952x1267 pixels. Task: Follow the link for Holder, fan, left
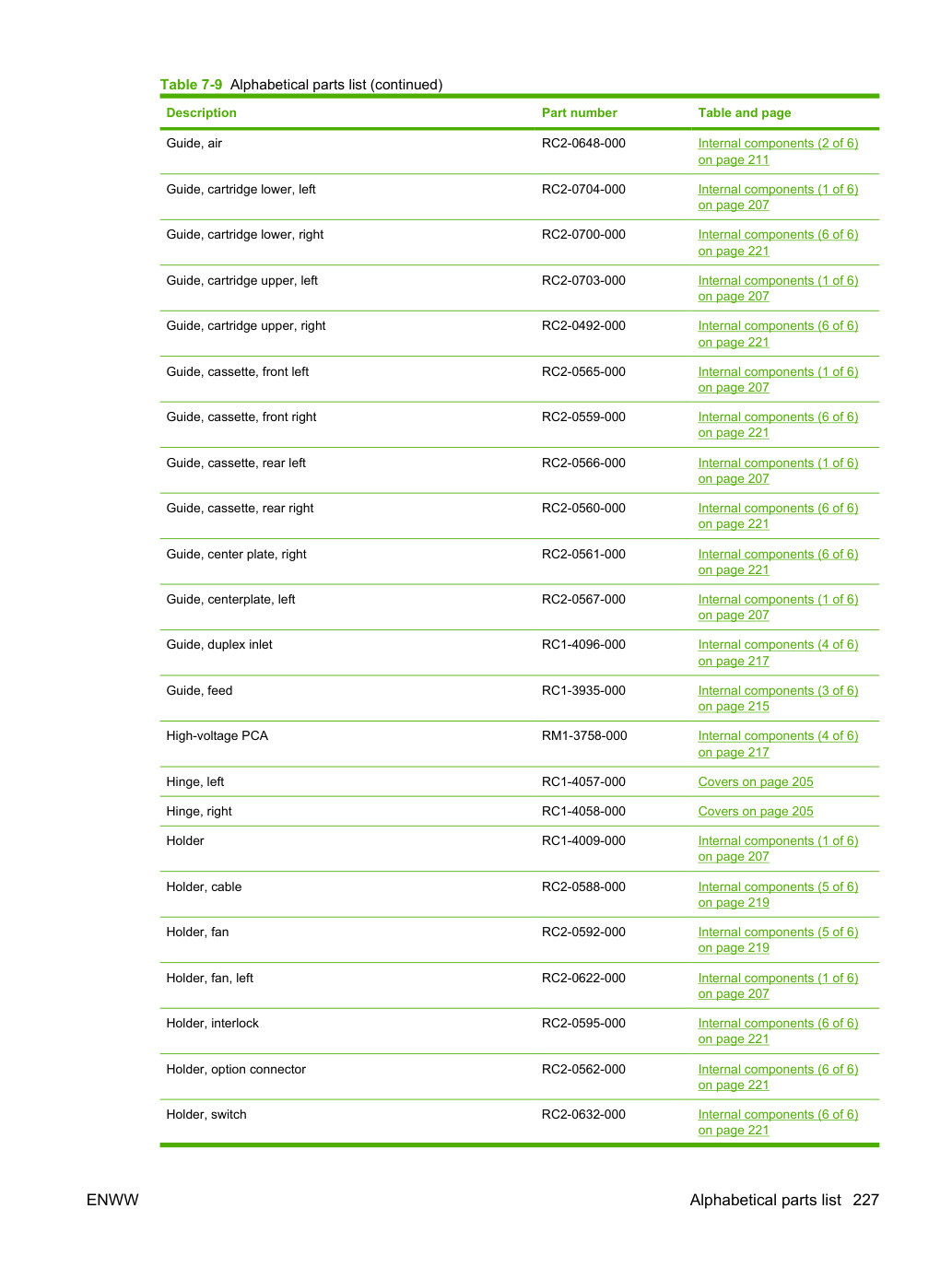tap(778, 986)
